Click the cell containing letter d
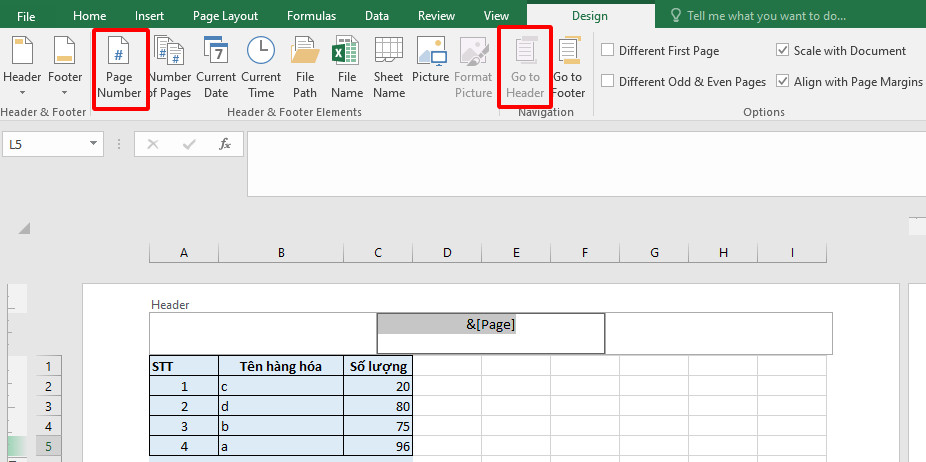 pyautogui.click(x=281, y=406)
